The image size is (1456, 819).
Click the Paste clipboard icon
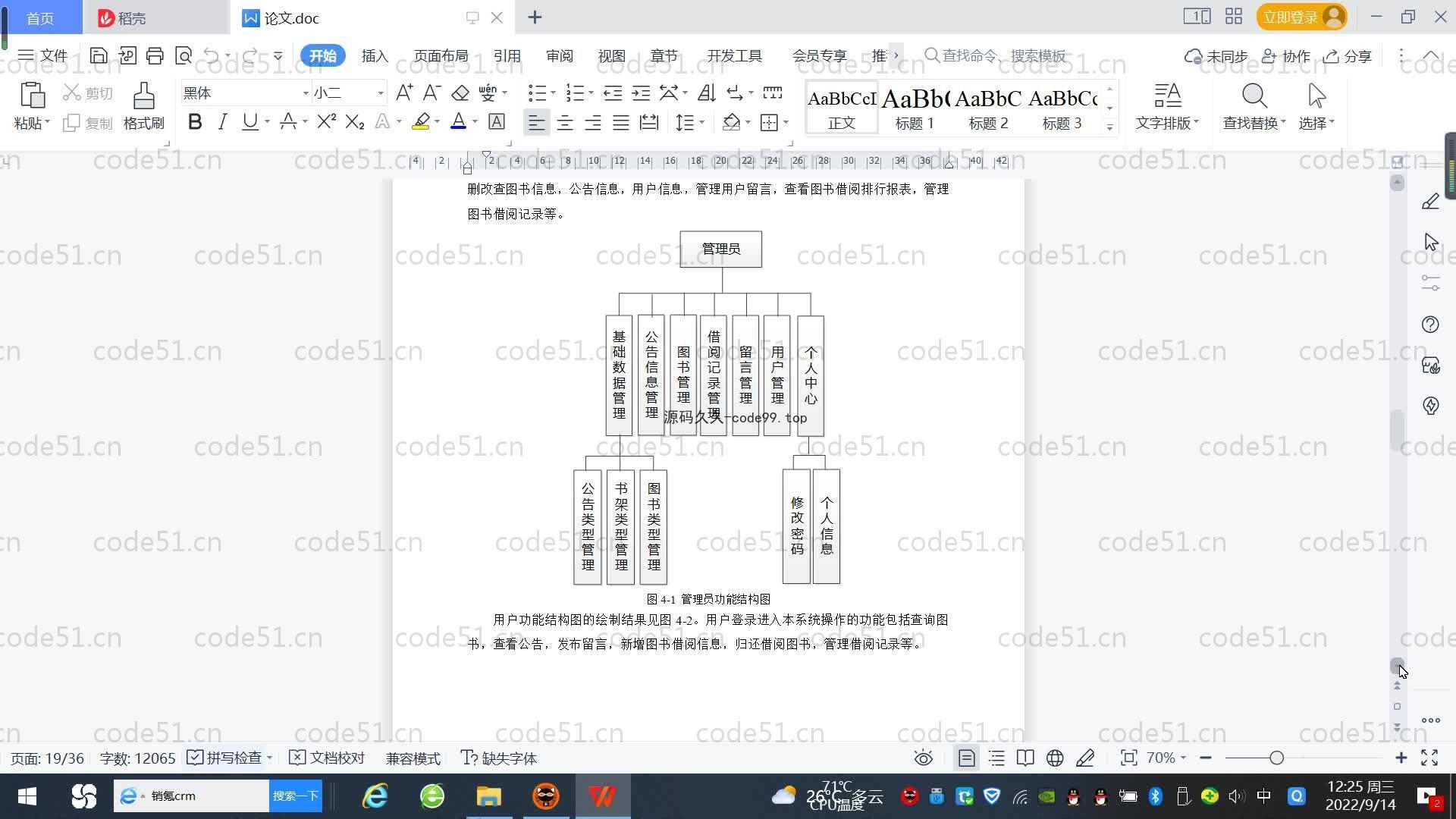32,97
